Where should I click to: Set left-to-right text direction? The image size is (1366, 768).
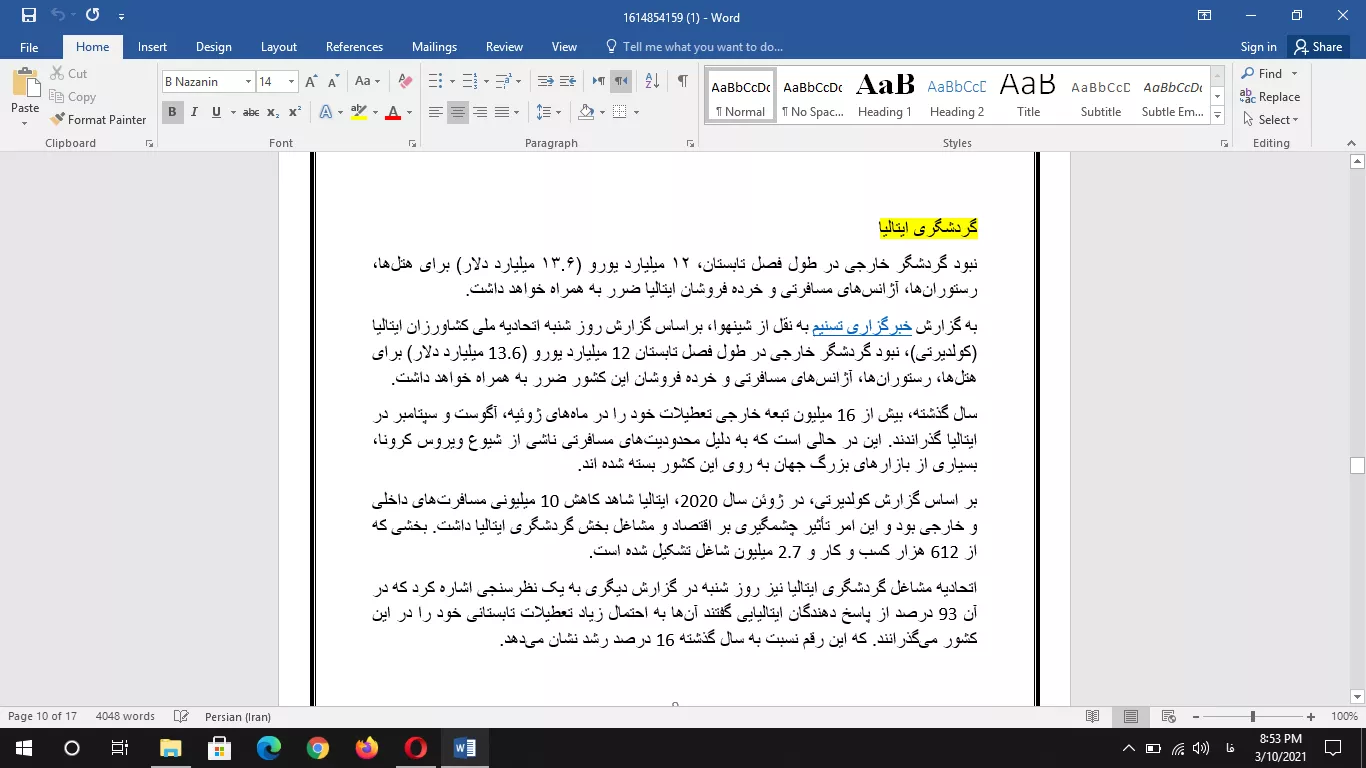[x=599, y=82]
